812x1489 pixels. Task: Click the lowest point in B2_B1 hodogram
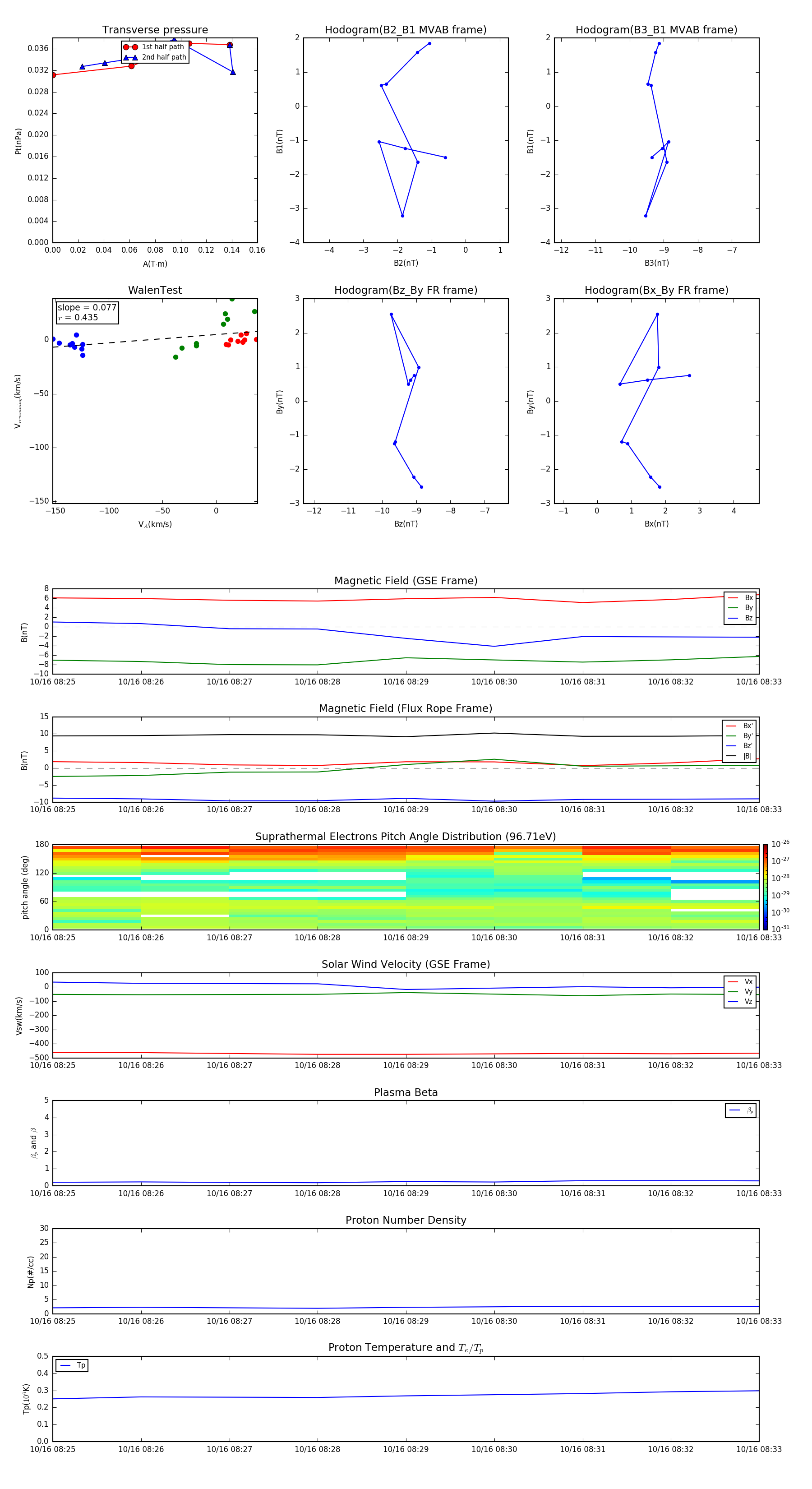[402, 216]
